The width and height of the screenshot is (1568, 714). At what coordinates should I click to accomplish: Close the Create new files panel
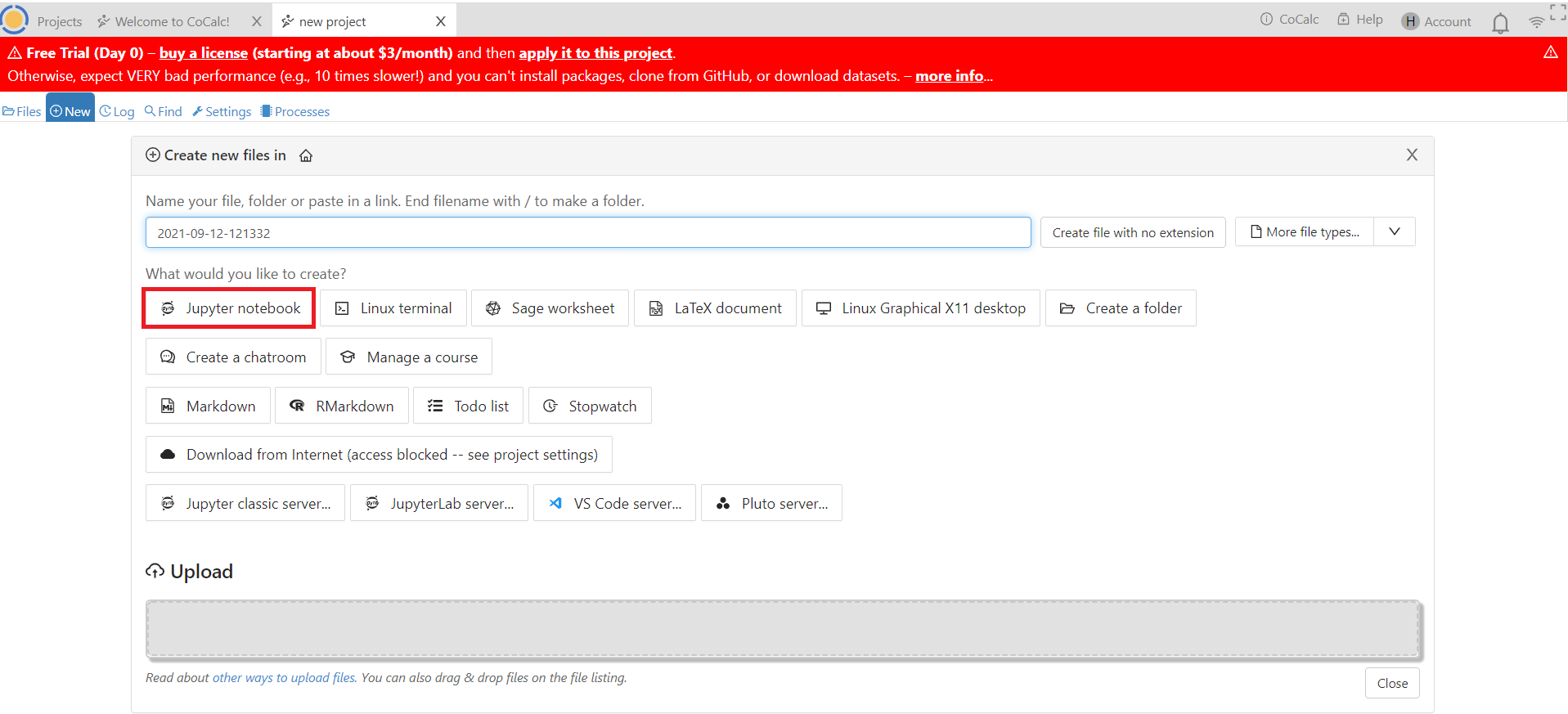pos(1412,155)
